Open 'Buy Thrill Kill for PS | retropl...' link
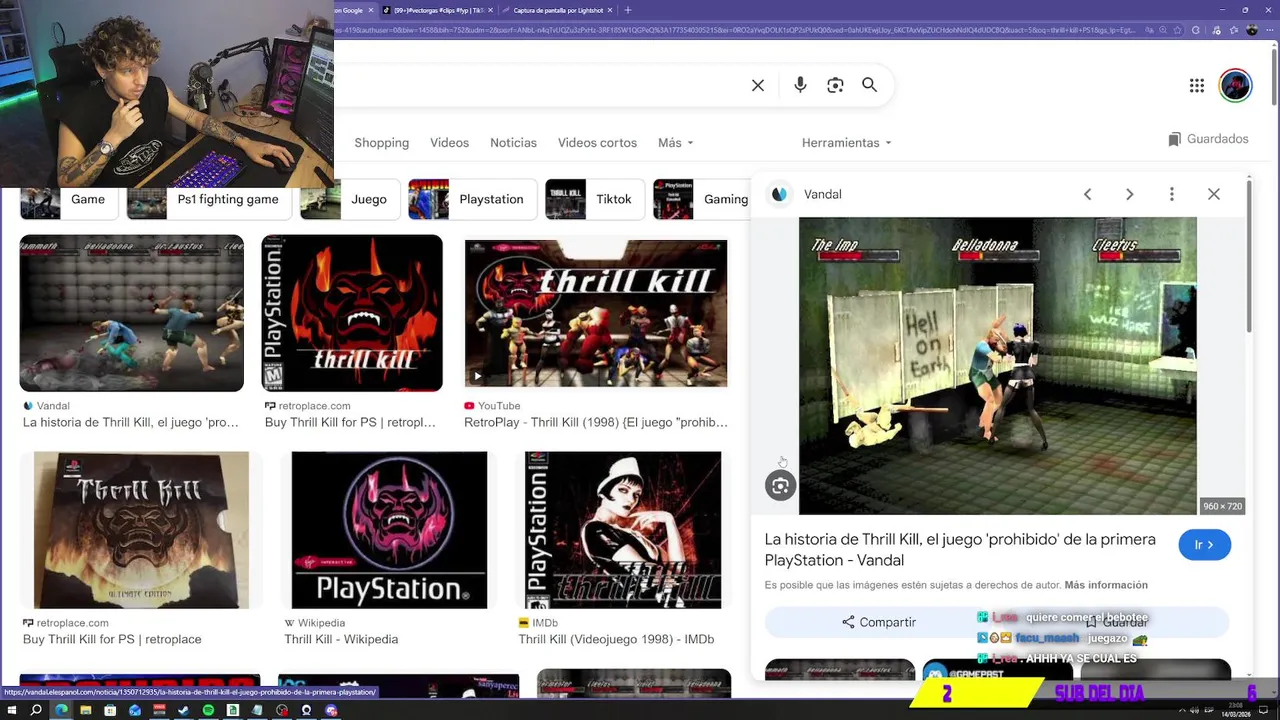Screen dimensions: 1280x720 click(x=350, y=422)
